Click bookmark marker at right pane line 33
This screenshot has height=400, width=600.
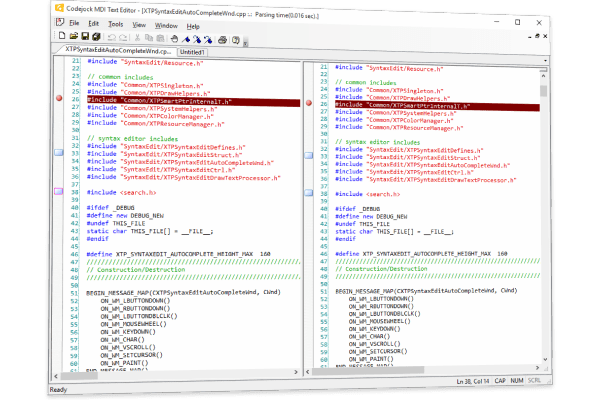309,155
